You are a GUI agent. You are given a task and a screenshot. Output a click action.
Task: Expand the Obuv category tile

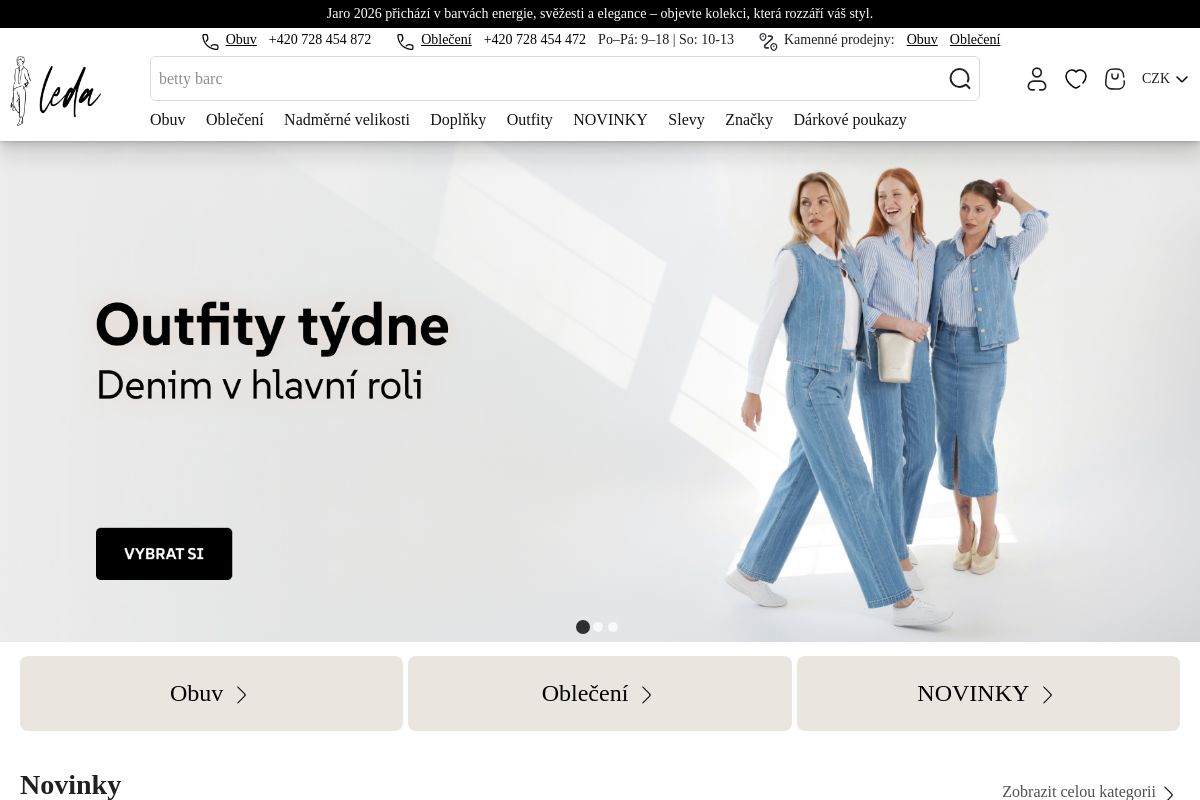(x=211, y=693)
